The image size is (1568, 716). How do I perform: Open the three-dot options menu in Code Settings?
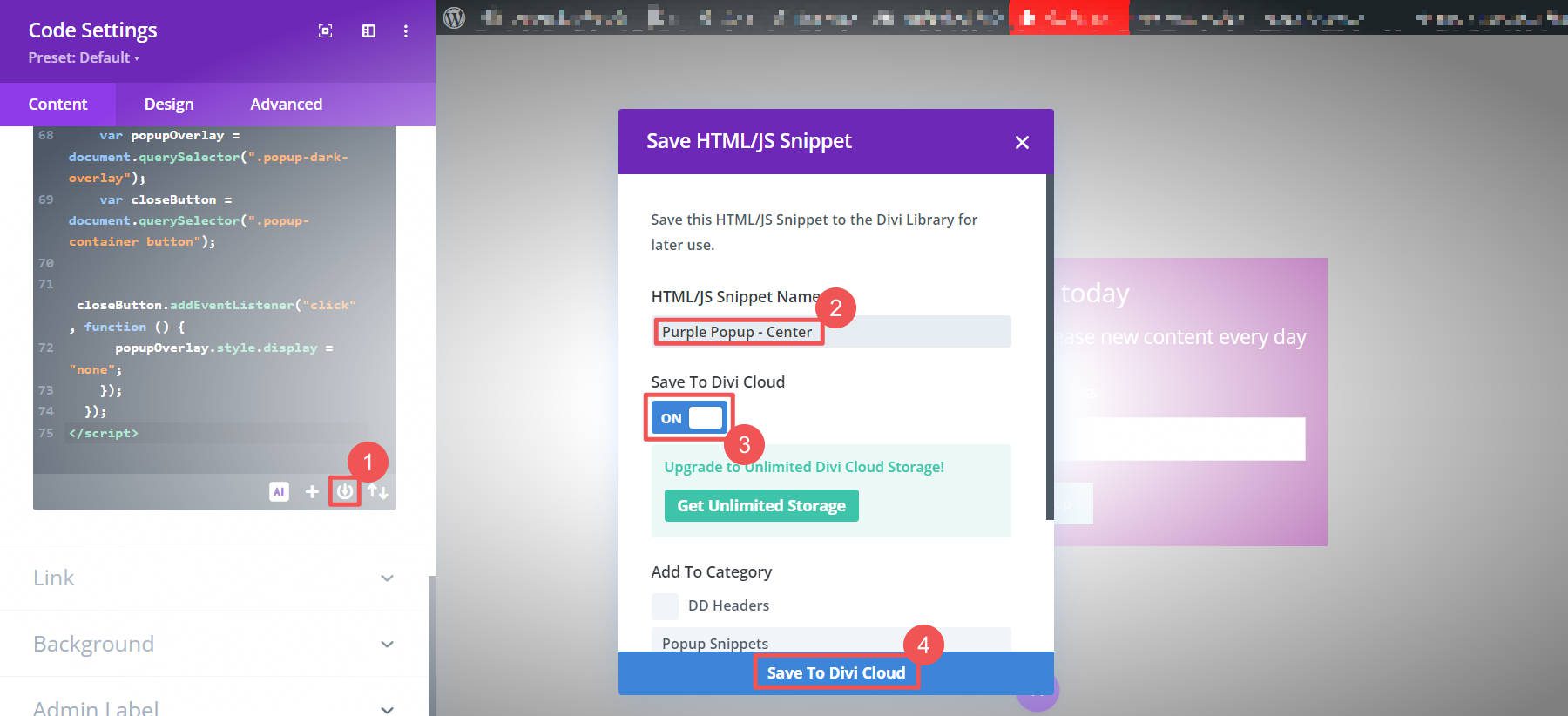(x=406, y=31)
